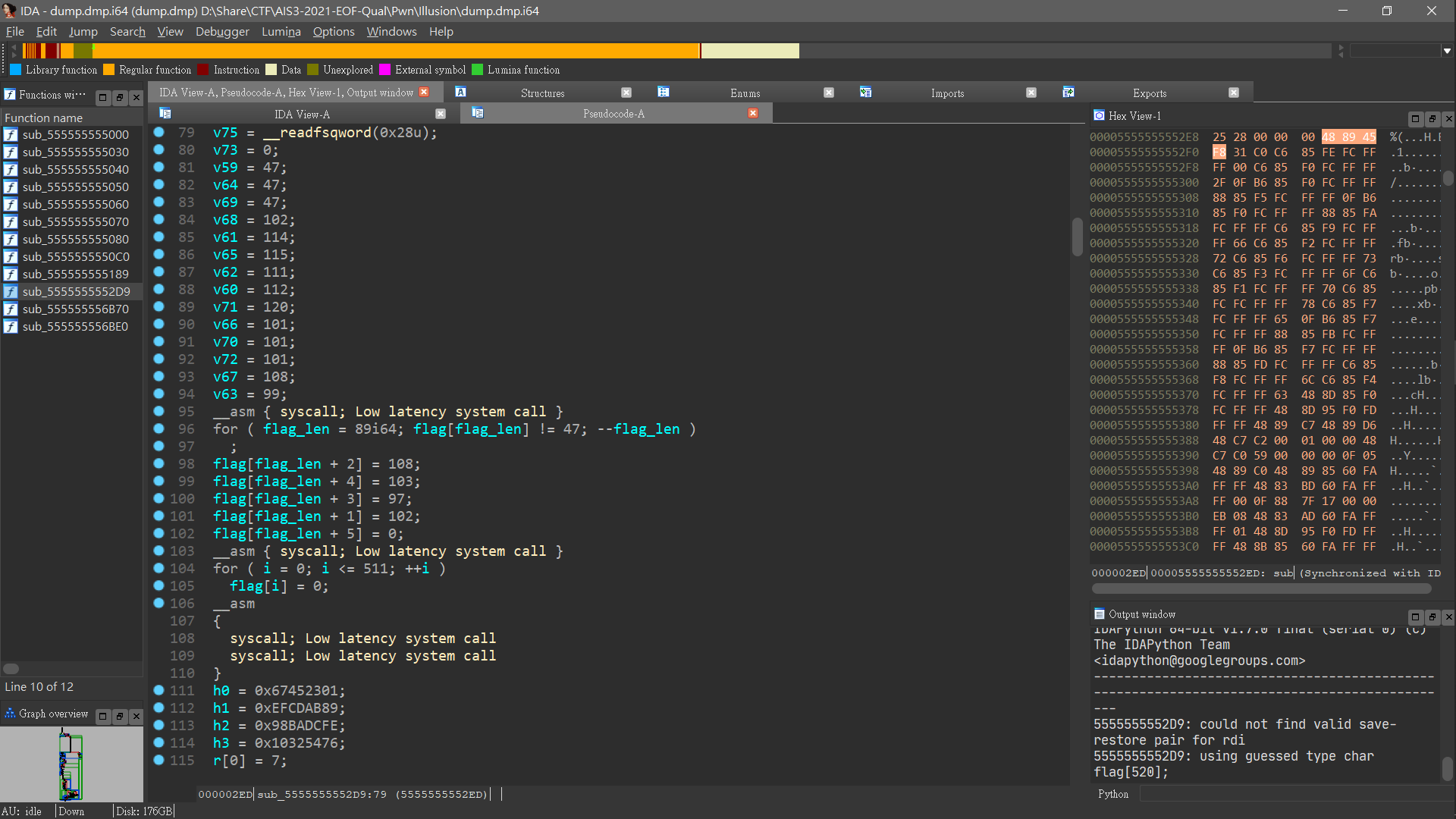The image size is (1456, 819).
Task: Select the Pseudocode-A tab
Action: coord(613,114)
